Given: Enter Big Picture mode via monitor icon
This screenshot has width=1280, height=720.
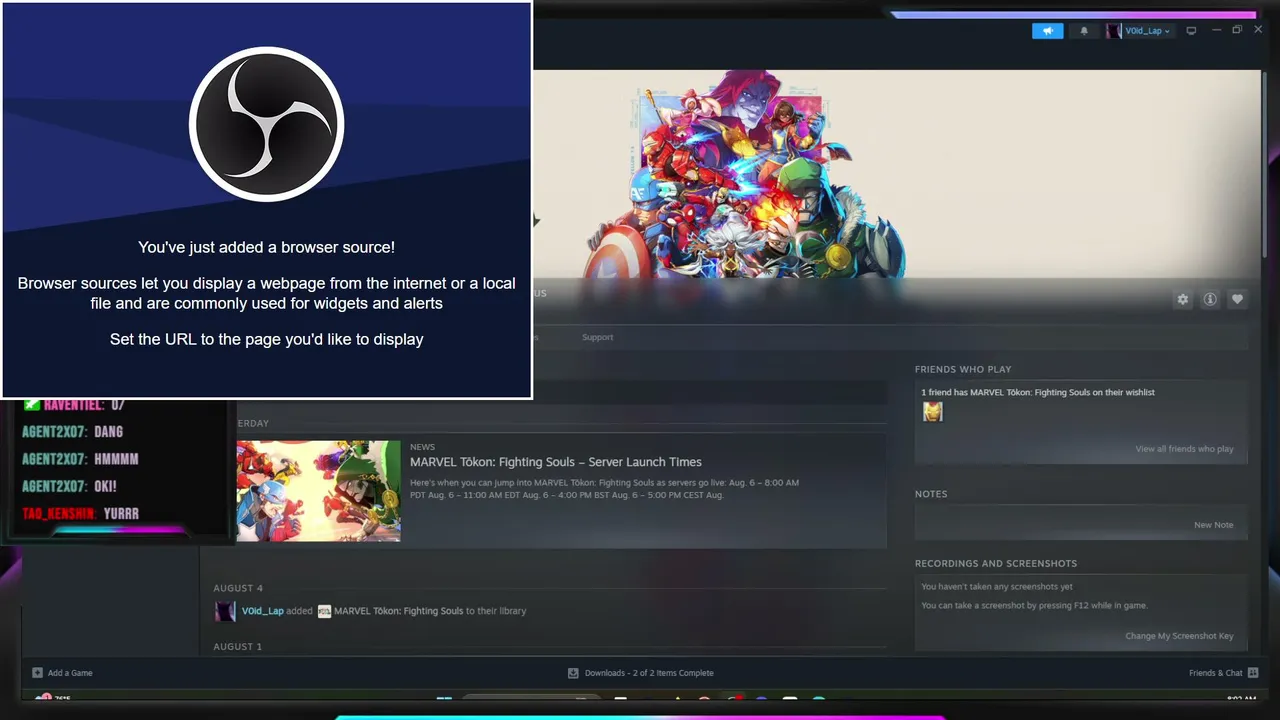Looking at the screenshot, I should coord(1191,31).
